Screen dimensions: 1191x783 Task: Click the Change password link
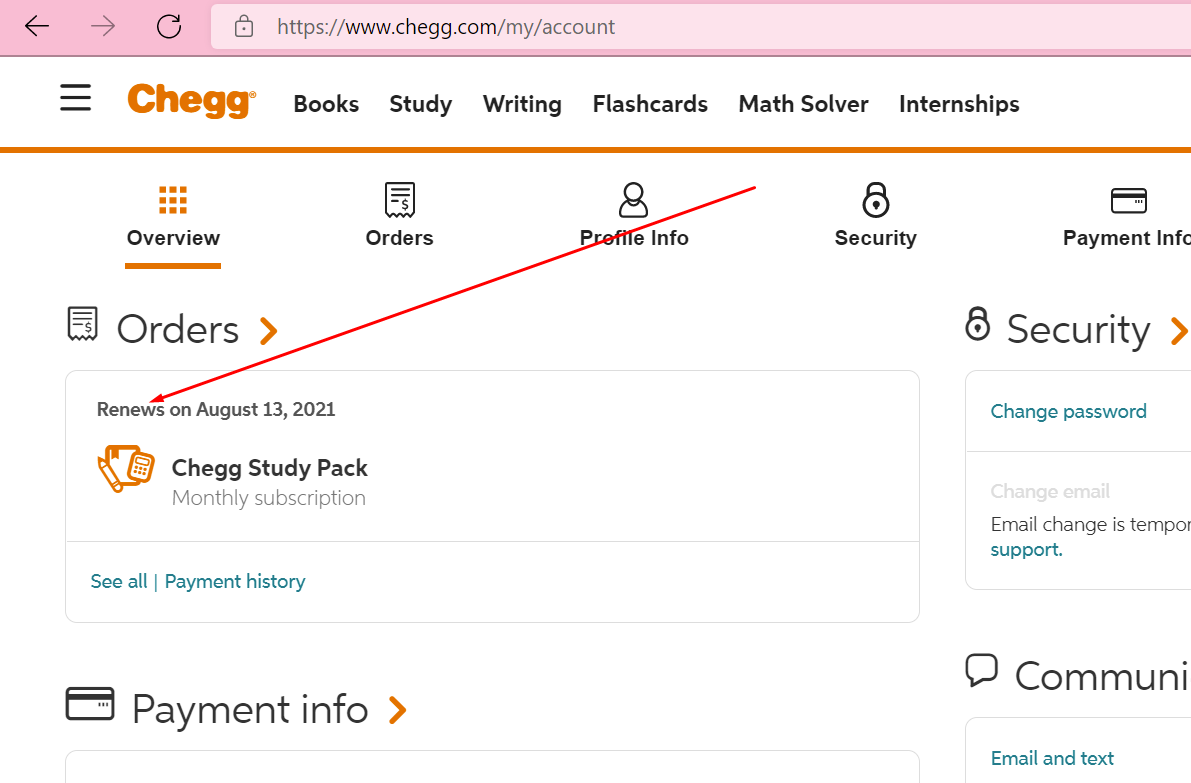click(1069, 411)
